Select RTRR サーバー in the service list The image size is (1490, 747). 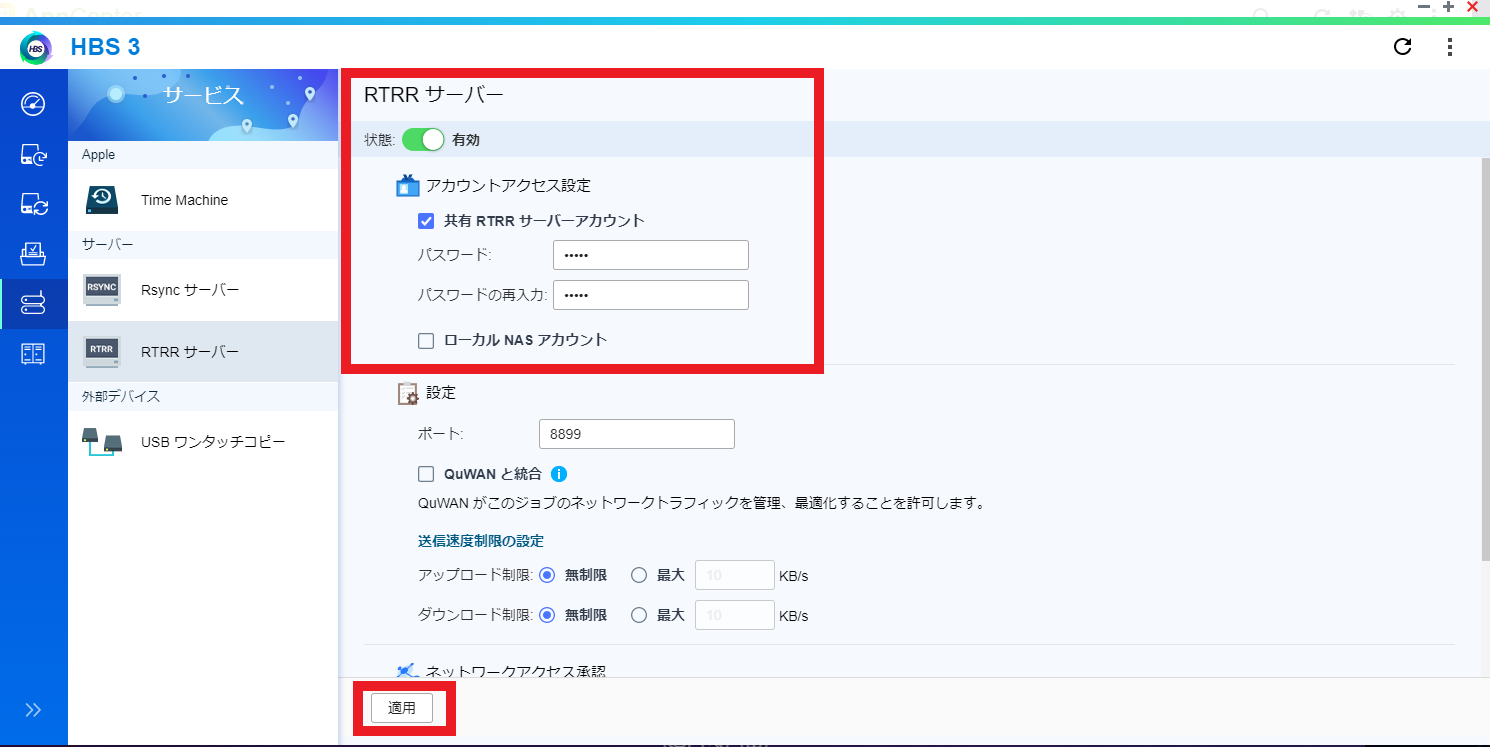[203, 351]
